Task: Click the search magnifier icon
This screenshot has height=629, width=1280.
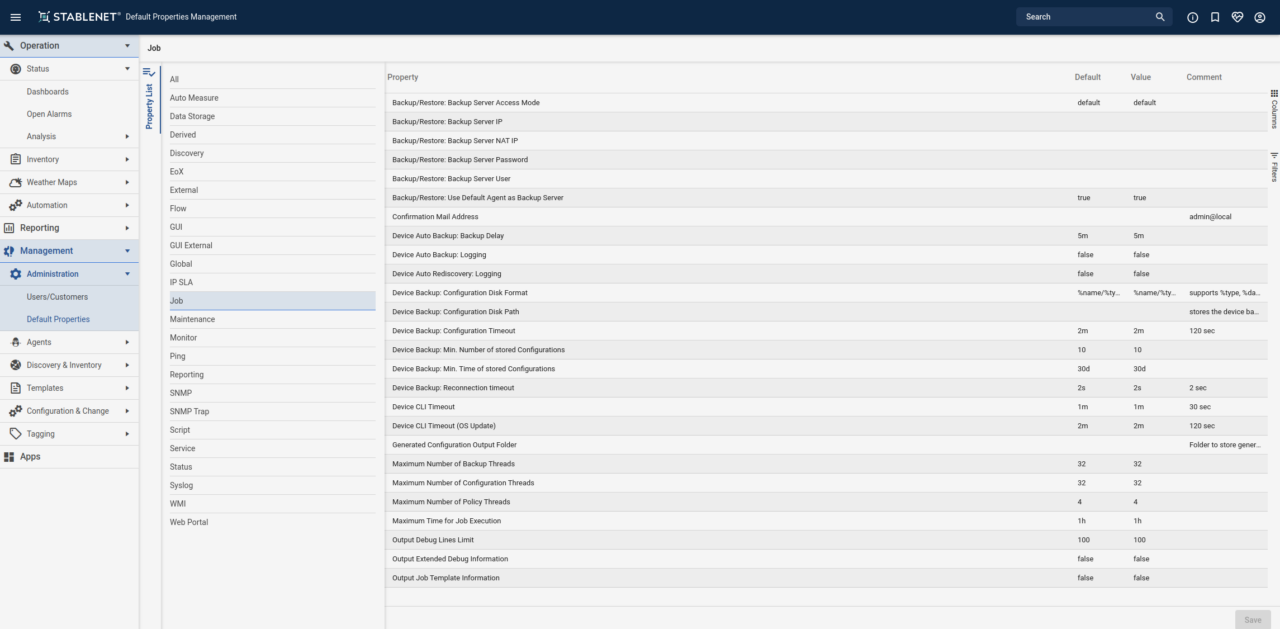Action: click(x=1160, y=17)
